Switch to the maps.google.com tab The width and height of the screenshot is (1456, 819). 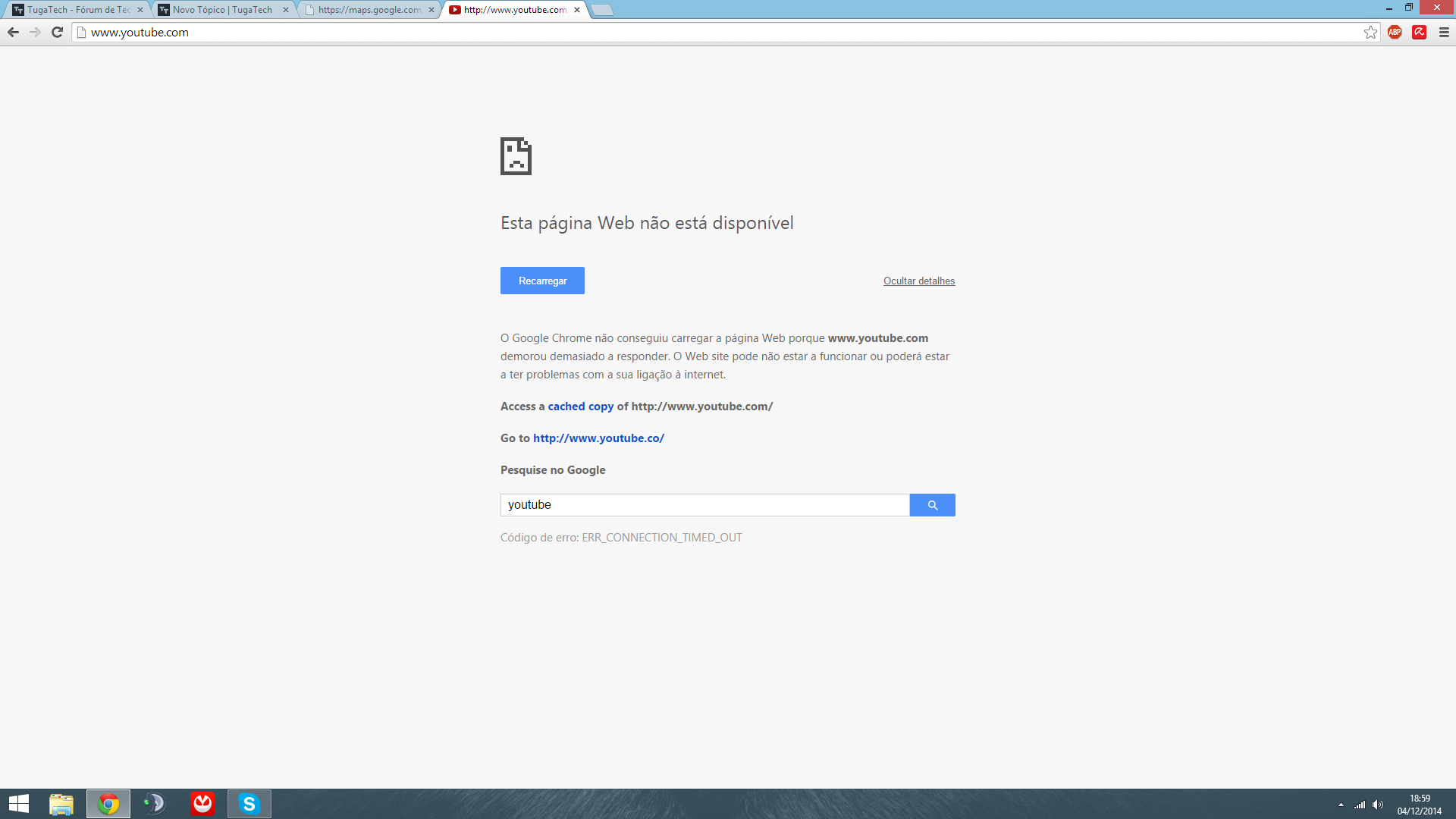click(368, 10)
